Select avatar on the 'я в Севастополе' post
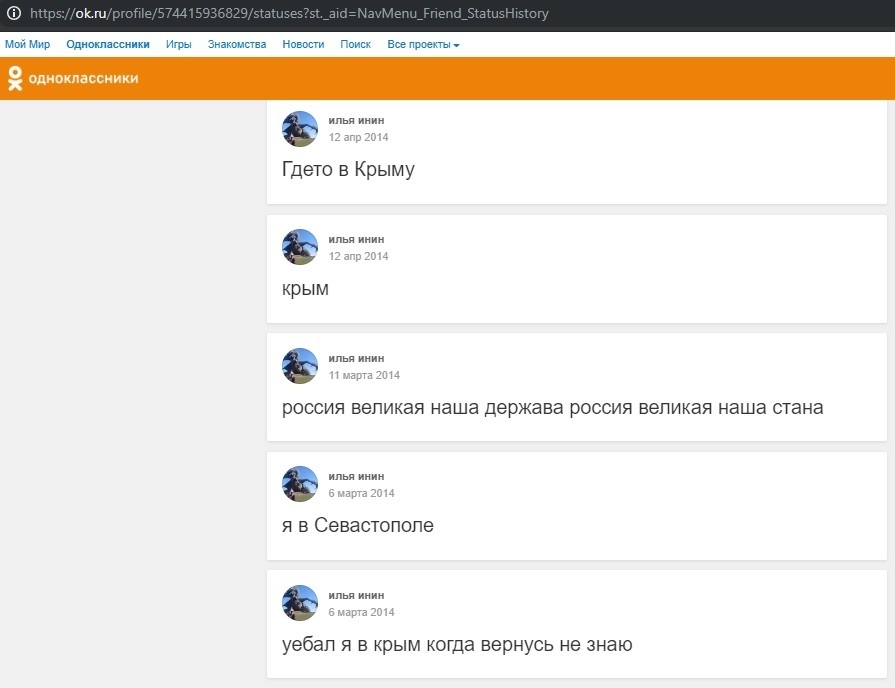This screenshot has height=688, width=895. coord(300,484)
